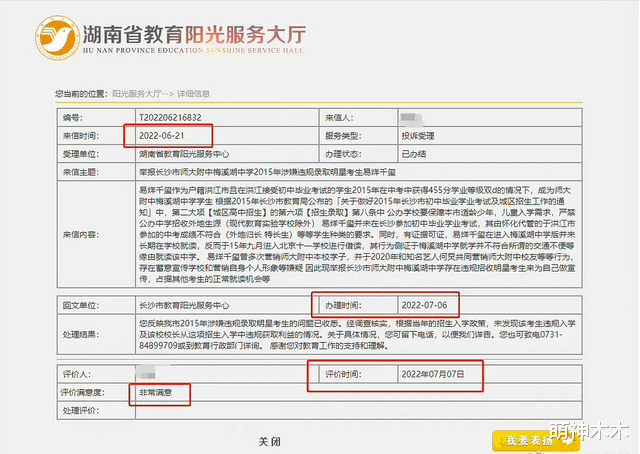Select the complaint number T202206216832

[x=170, y=118]
